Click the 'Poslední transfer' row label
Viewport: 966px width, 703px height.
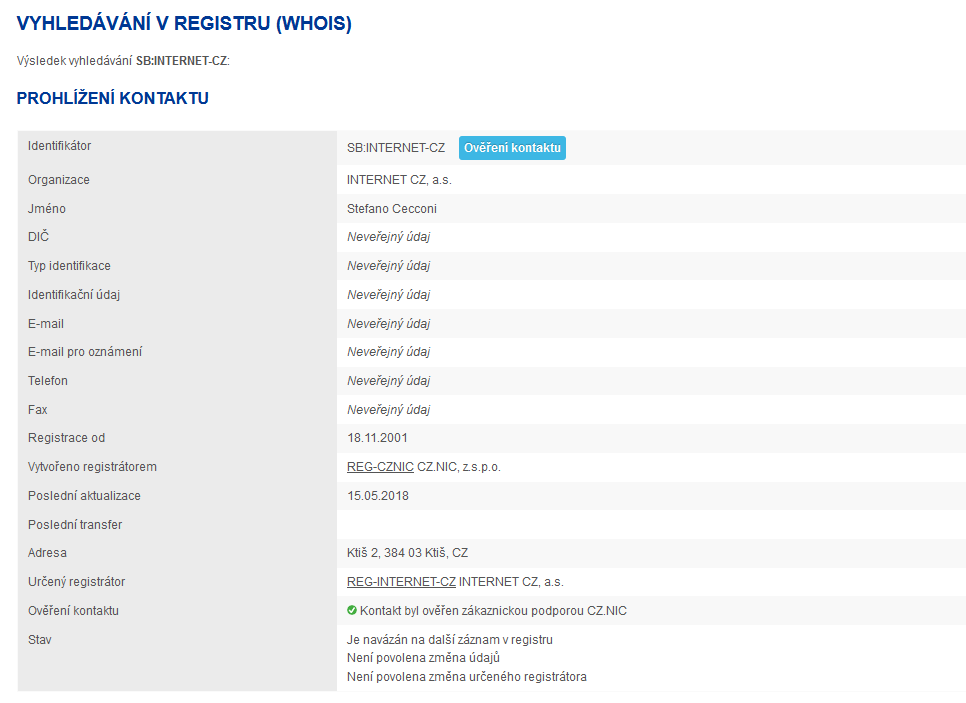(x=75, y=525)
